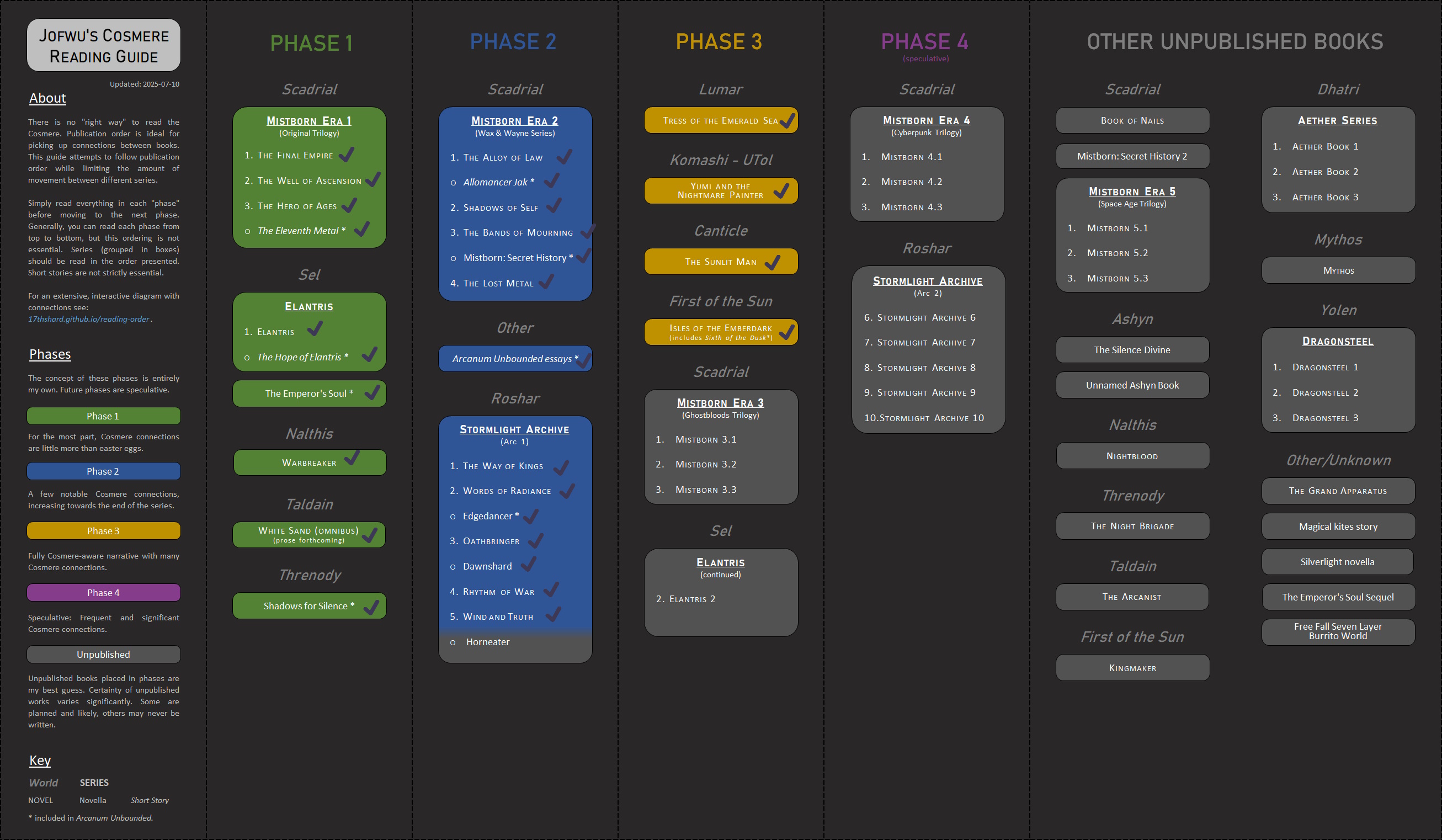Uncheck The Emperor's Soul checkmark
This screenshot has width=1442, height=840.
pos(373,392)
